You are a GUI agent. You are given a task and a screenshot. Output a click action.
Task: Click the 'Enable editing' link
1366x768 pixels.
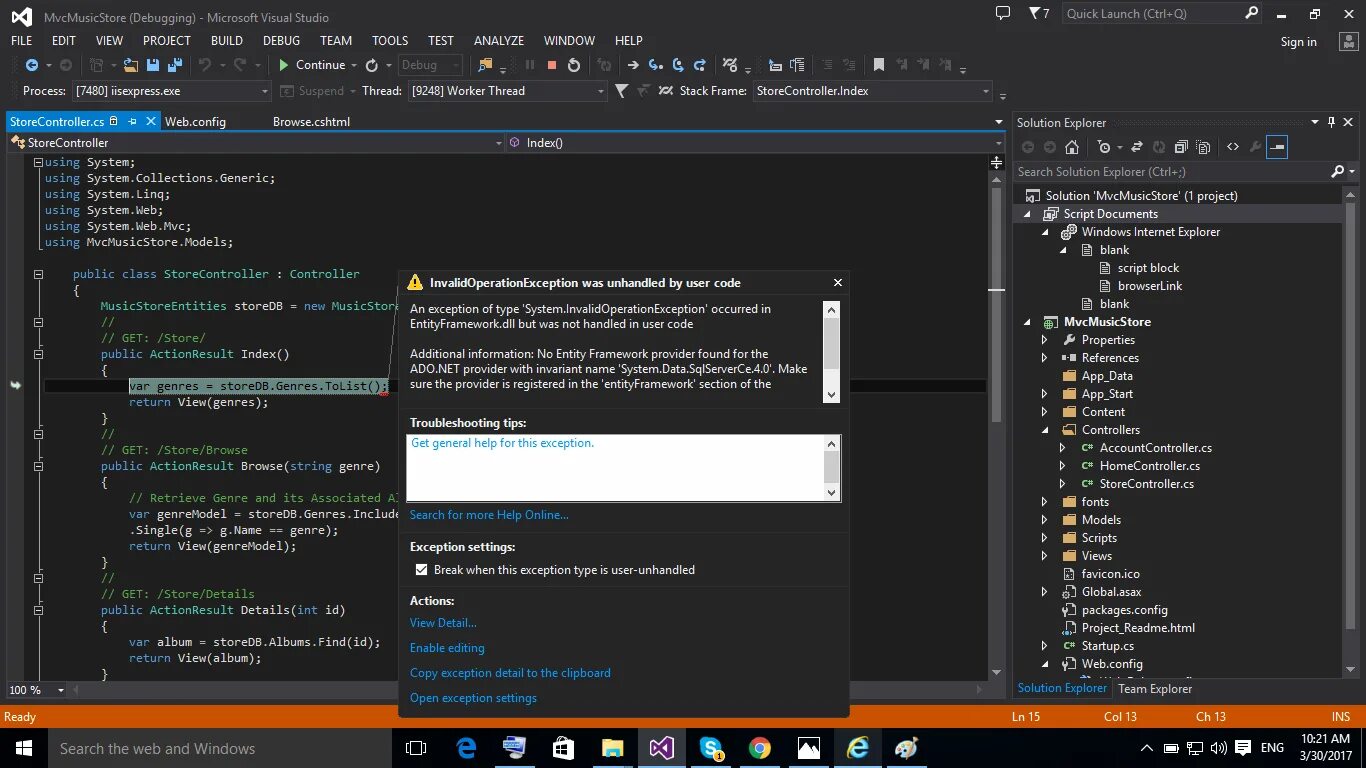447,648
